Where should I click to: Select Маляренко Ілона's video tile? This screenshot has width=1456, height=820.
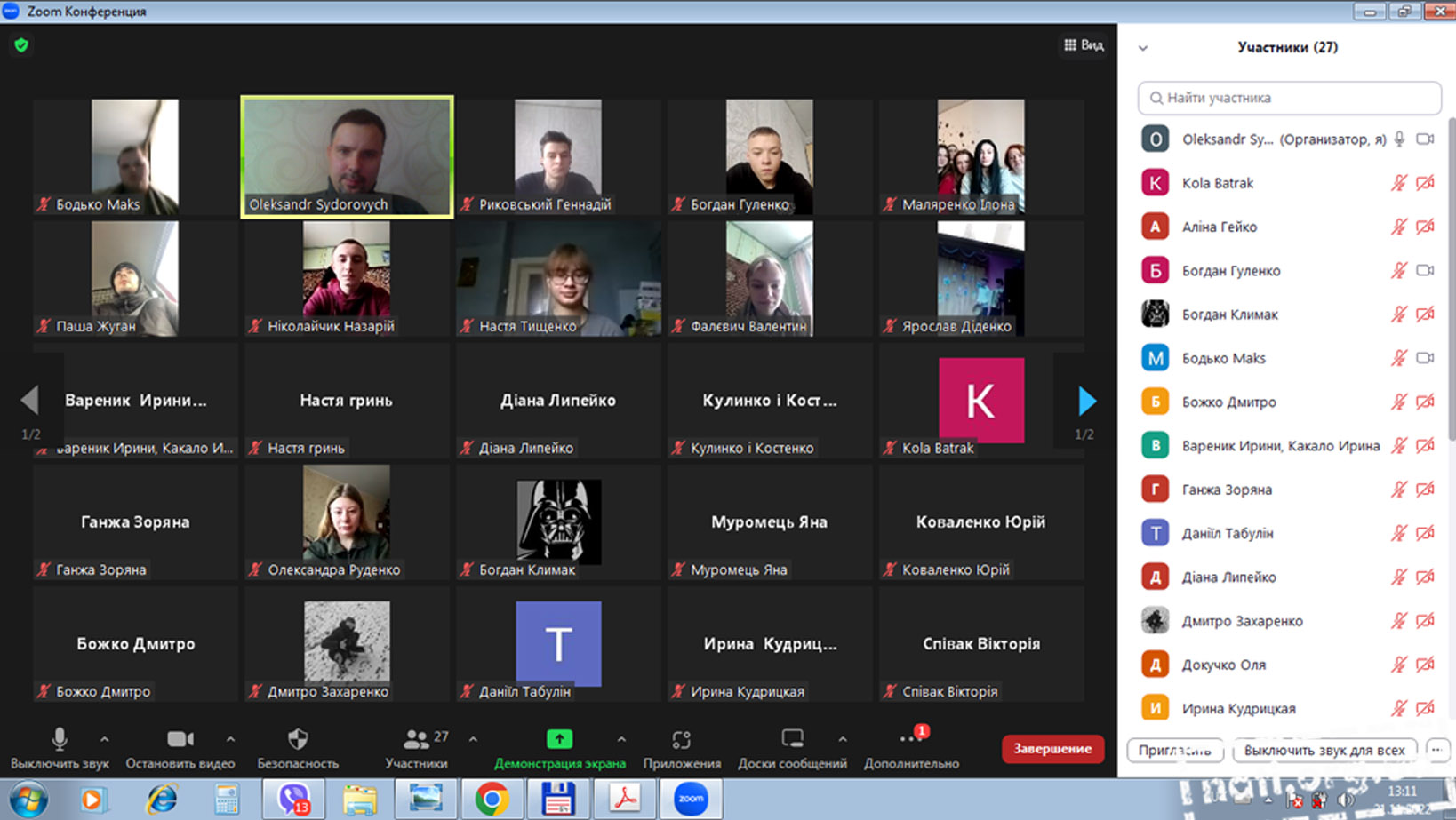981,156
